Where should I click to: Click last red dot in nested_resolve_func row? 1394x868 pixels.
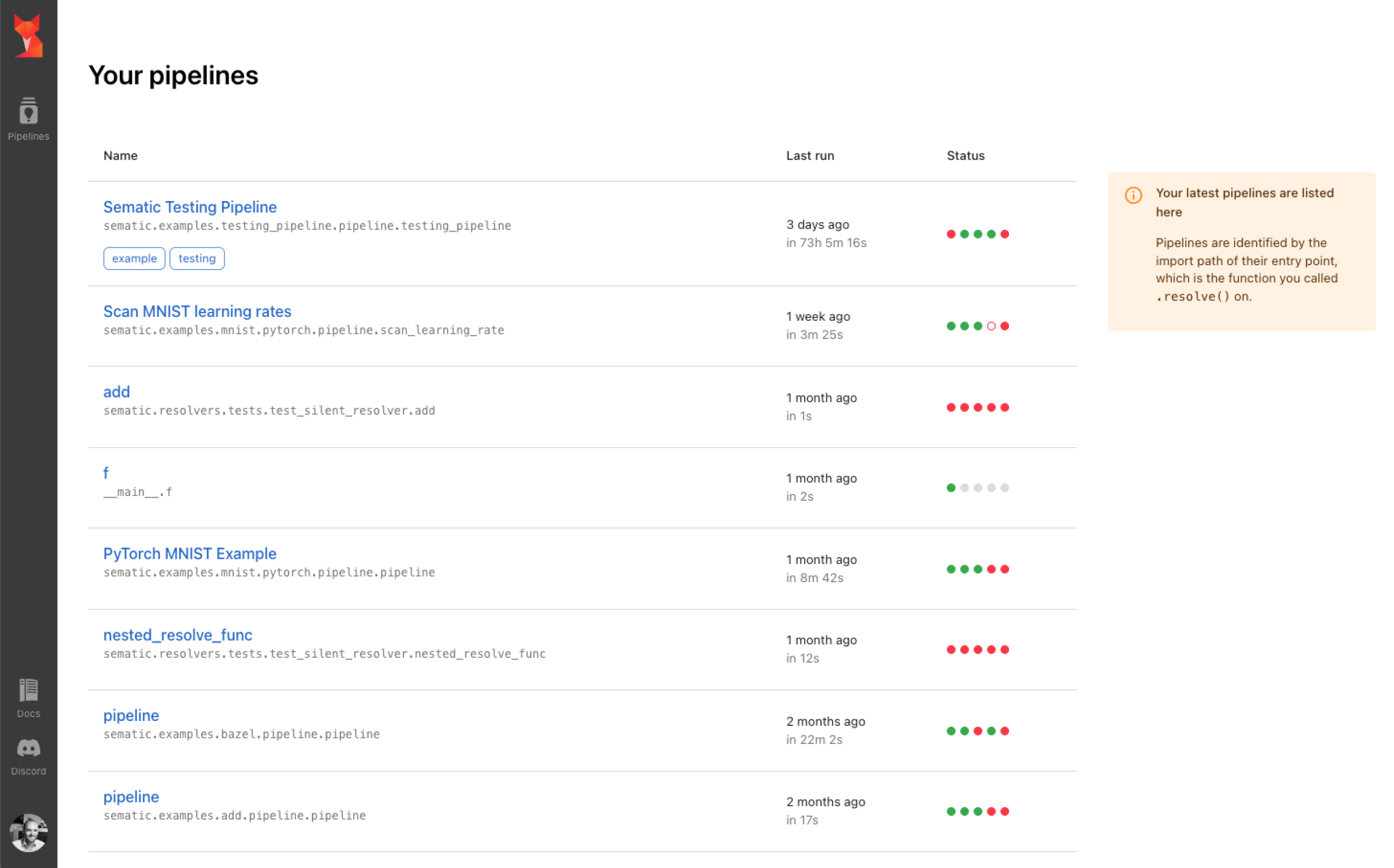point(1004,649)
